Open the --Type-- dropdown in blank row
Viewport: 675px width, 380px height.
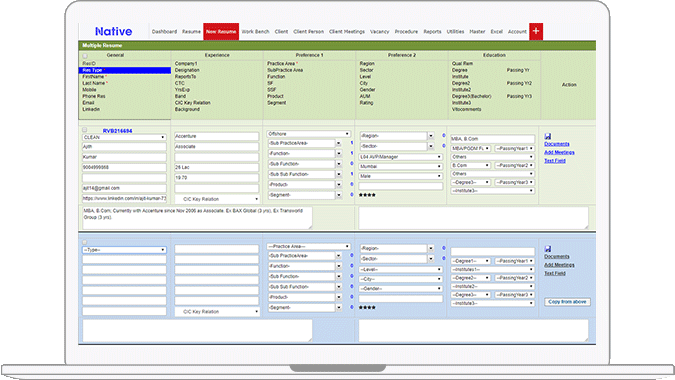point(124,250)
